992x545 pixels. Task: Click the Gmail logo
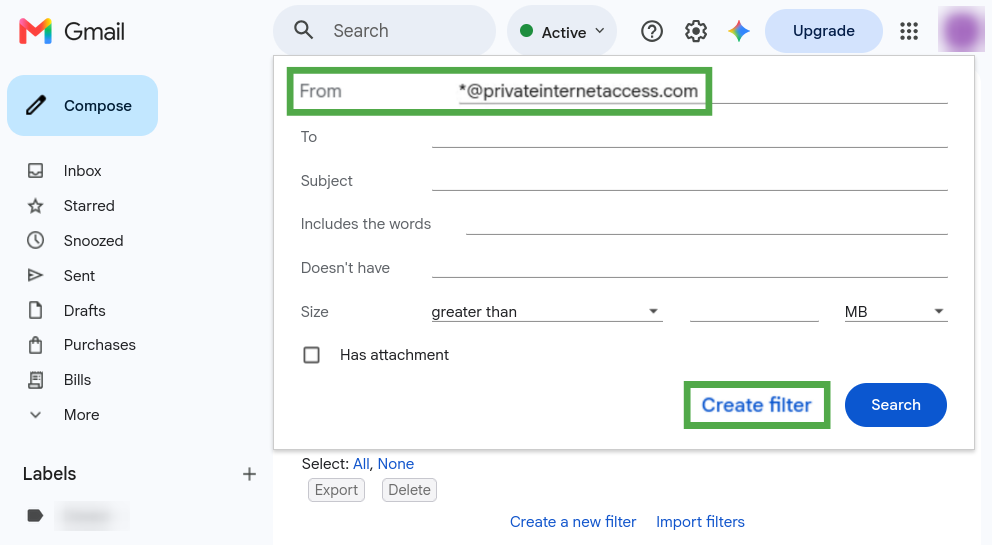(72, 31)
